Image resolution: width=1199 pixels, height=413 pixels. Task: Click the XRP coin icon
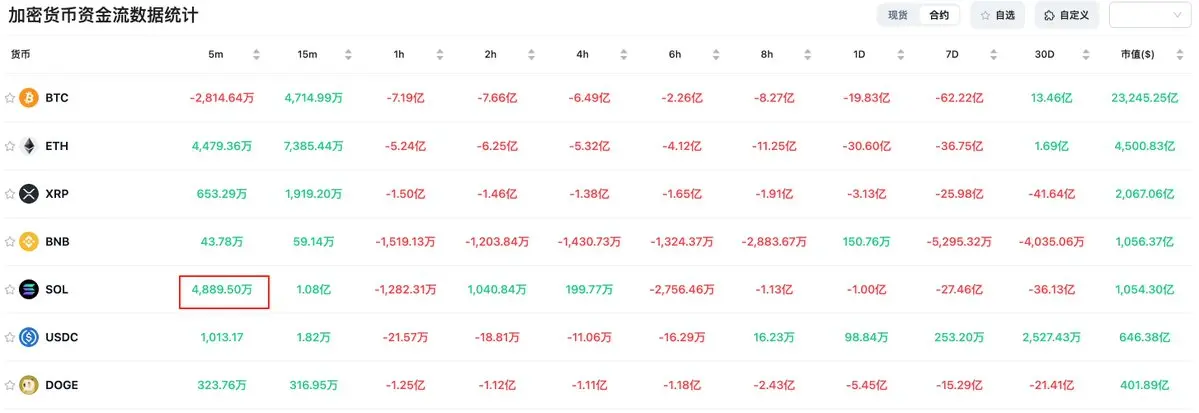29,193
